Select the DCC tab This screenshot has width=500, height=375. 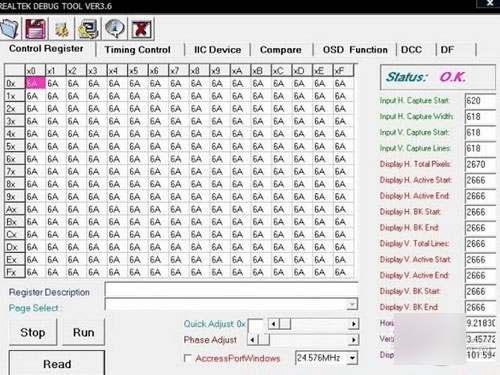point(412,50)
